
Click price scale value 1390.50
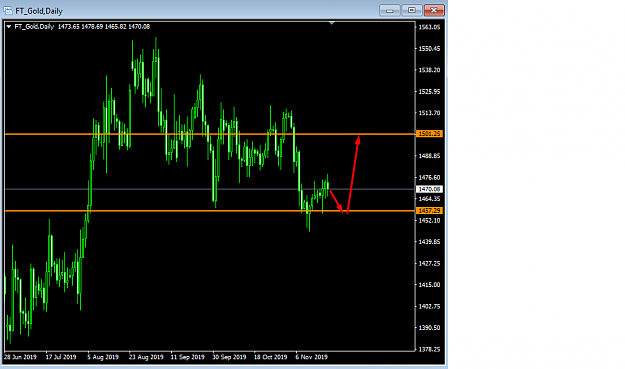click(x=429, y=328)
